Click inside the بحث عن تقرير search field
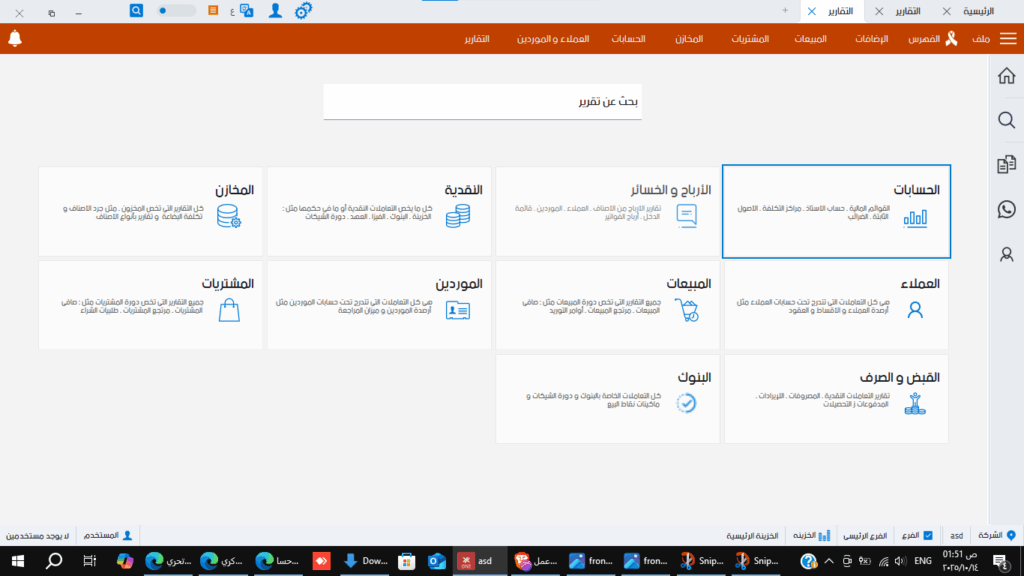 click(x=483, y=101)
